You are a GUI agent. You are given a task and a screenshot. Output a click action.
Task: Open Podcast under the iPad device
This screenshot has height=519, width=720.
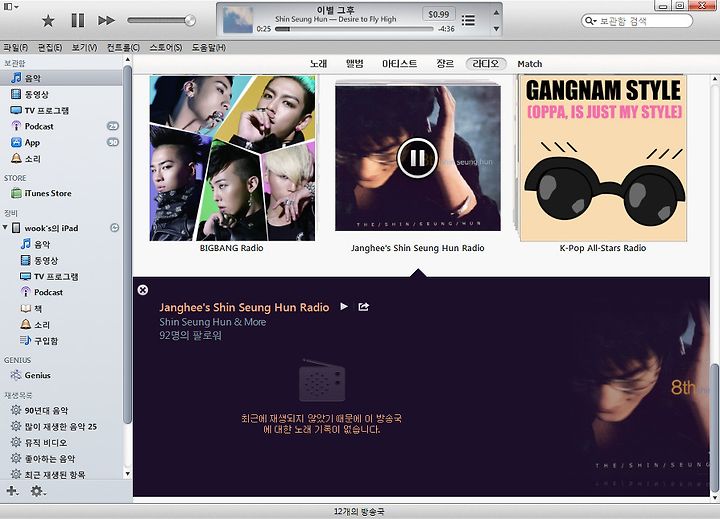click(x=61, y=292)
